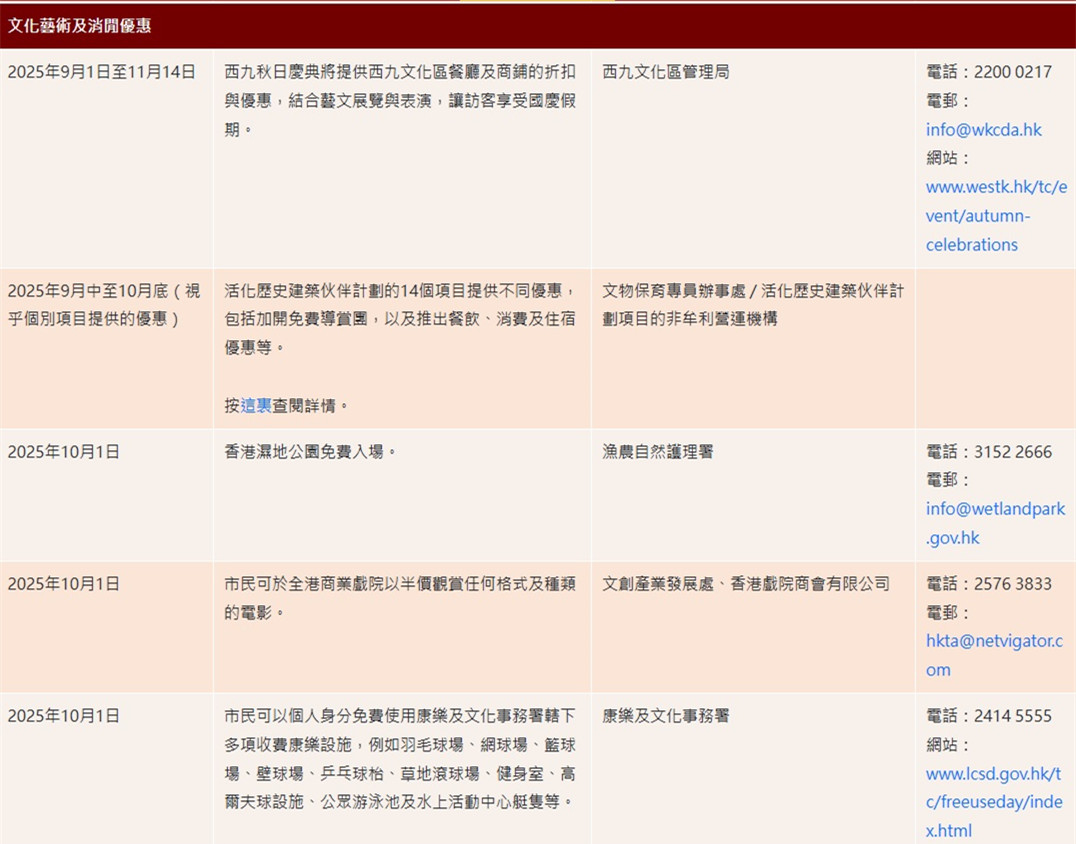The width and height of the screenshot is (1076, 844).
Task: Open the info@wkcda.hk email link
Action: [983, 130]
